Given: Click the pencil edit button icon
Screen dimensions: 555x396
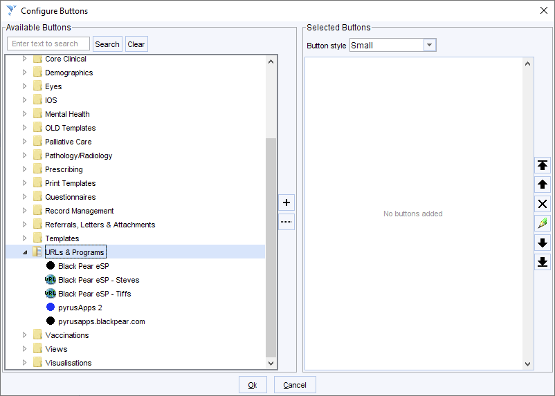Looking at the screenshot, I should pos(542,223).
